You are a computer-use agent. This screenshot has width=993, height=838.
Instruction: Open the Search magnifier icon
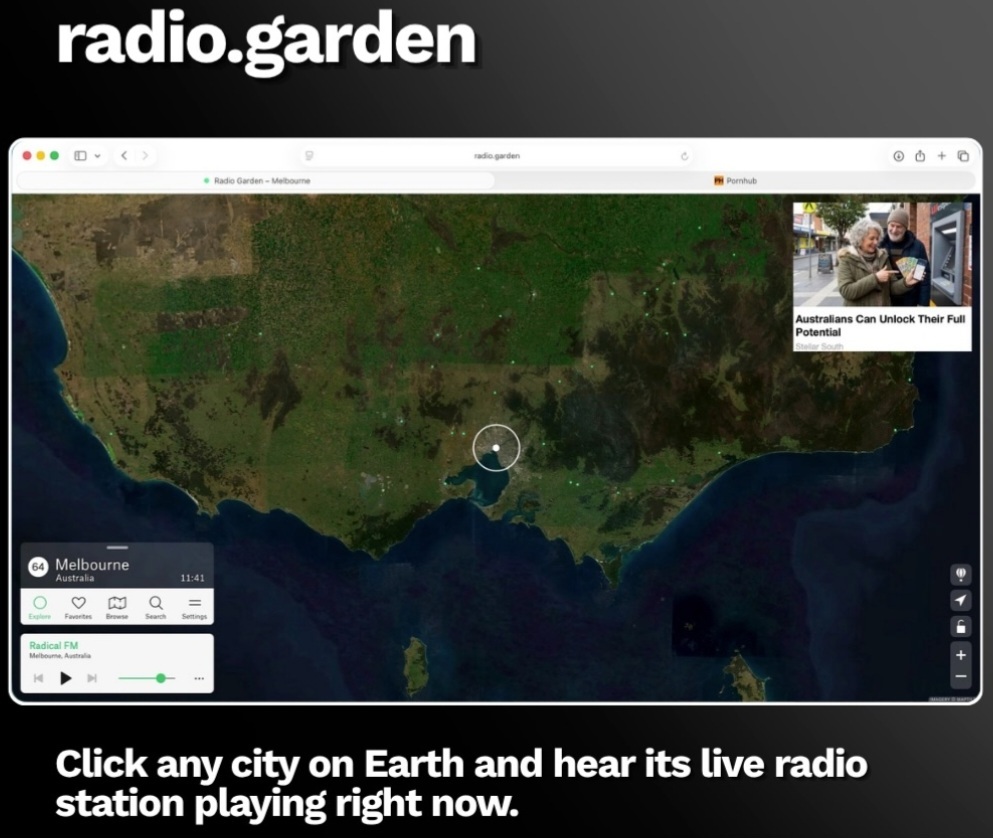[x=156, y=606]
